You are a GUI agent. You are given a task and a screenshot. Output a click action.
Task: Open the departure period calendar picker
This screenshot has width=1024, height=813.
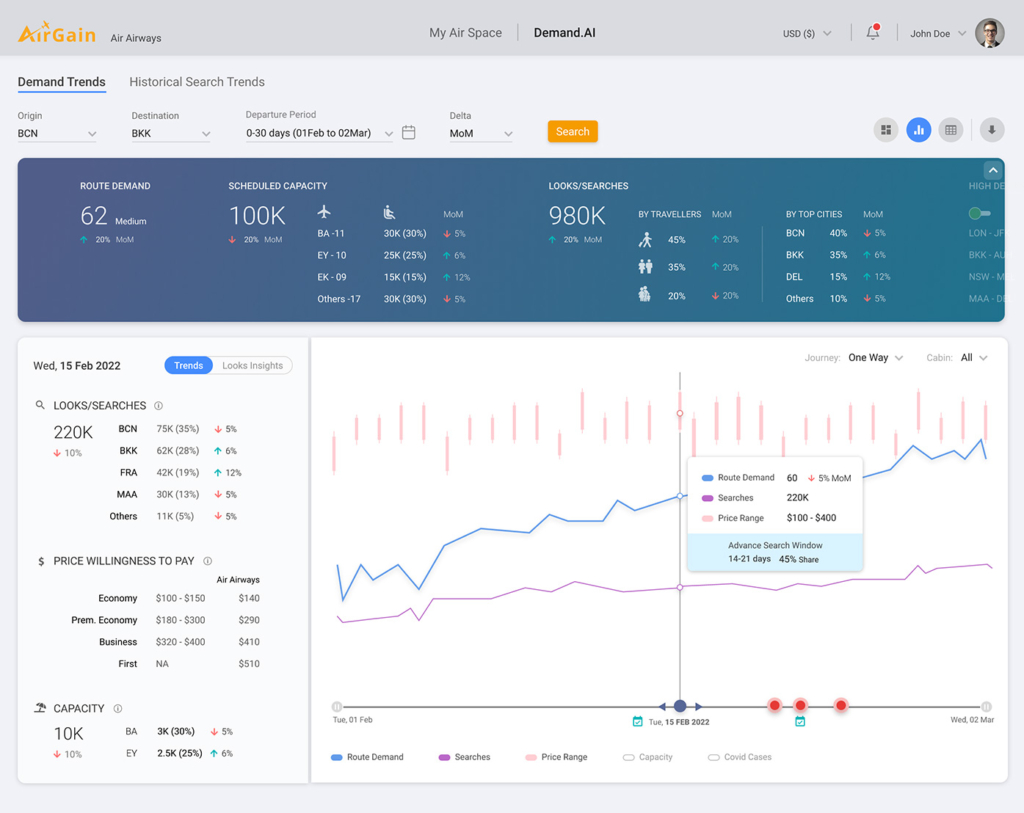tap(408, 131)
